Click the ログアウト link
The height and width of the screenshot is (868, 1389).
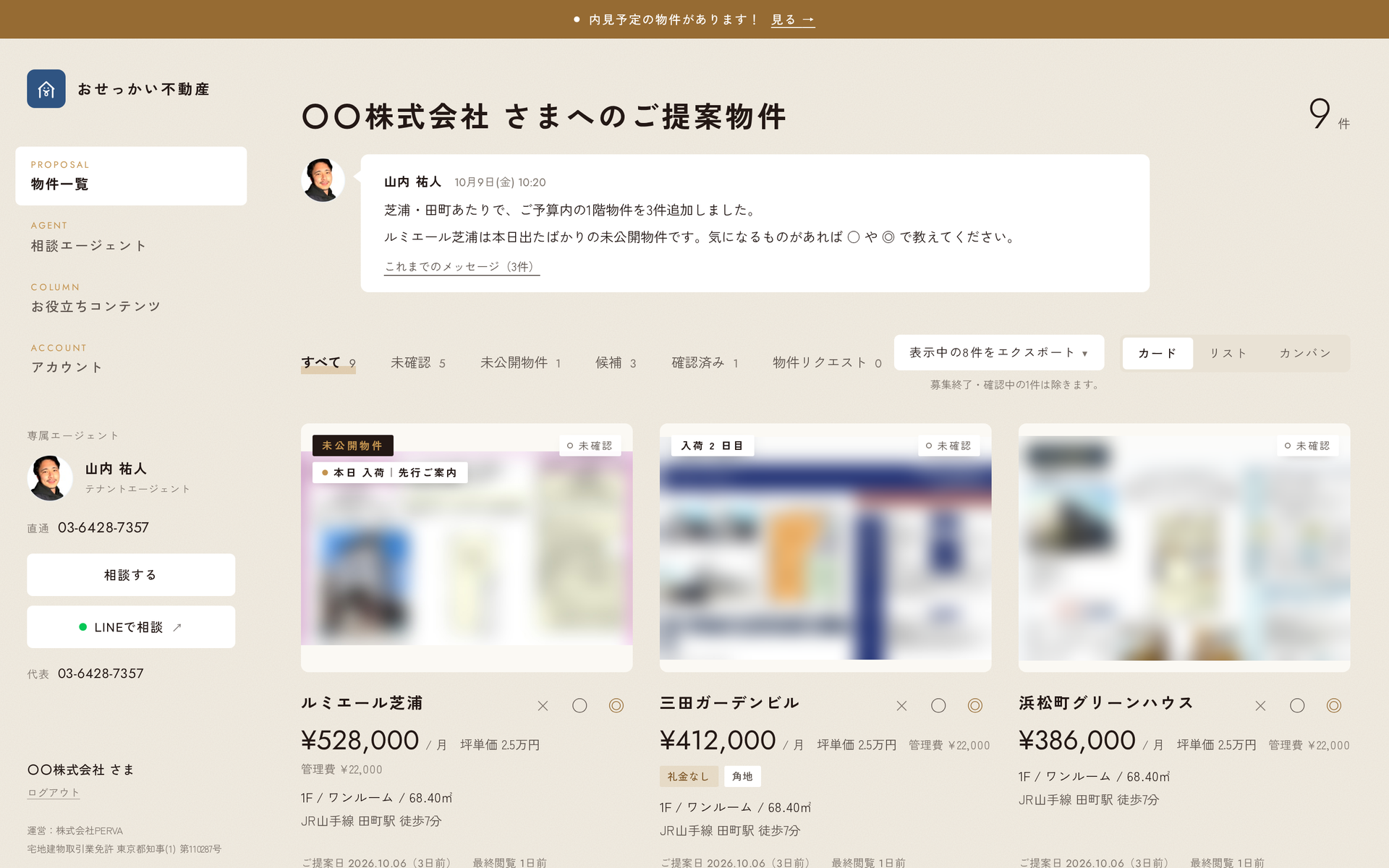tap(54, 793)
